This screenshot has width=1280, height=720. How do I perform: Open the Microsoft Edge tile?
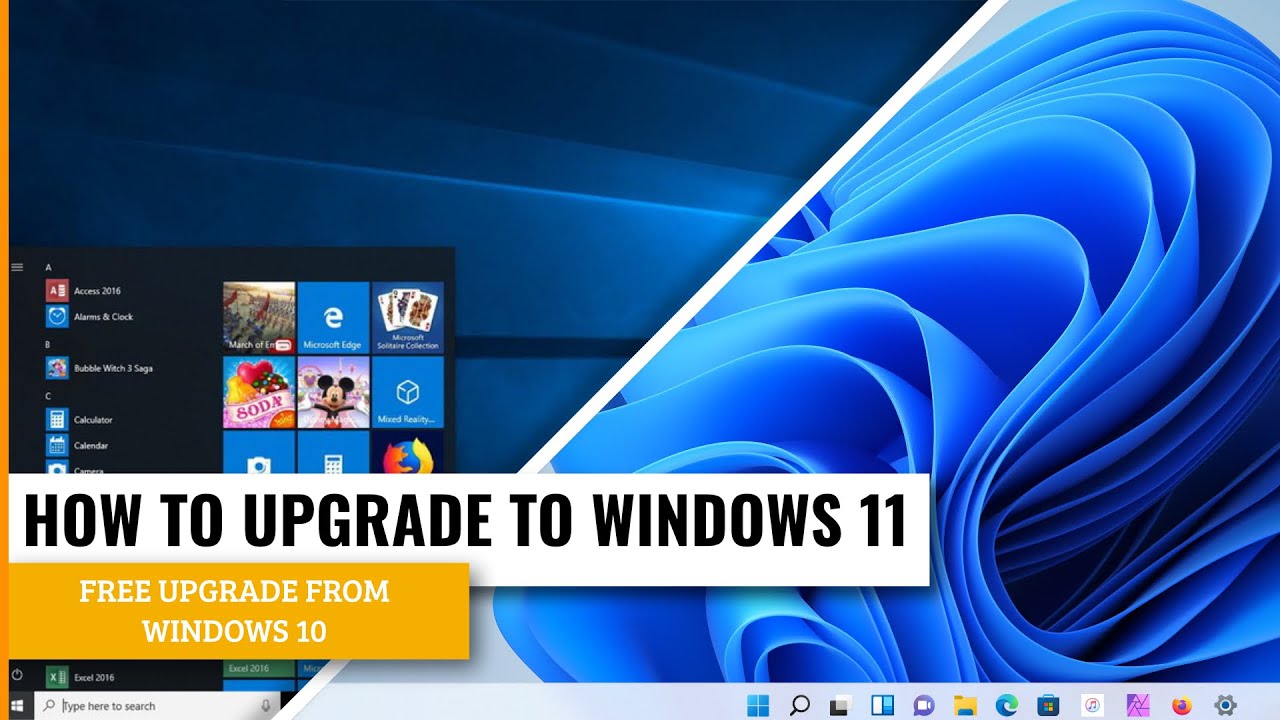pyautogui.click(x=333, y=317)
